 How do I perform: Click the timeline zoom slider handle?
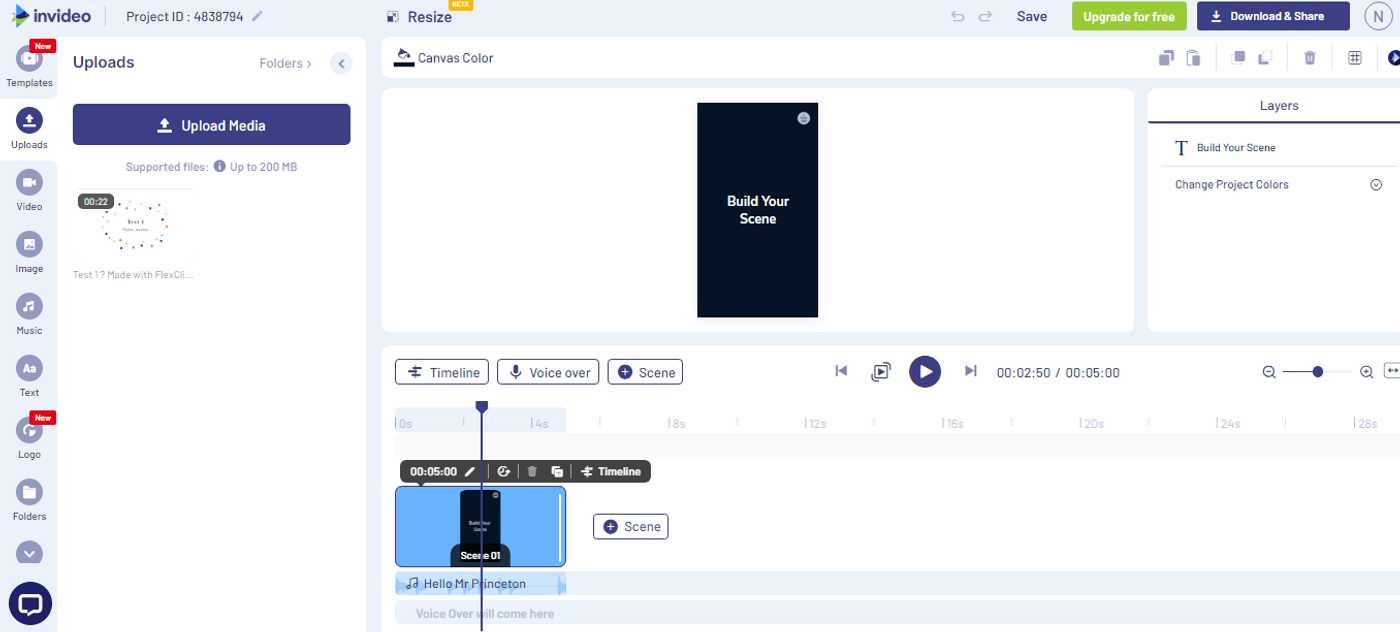[1318, 372]
